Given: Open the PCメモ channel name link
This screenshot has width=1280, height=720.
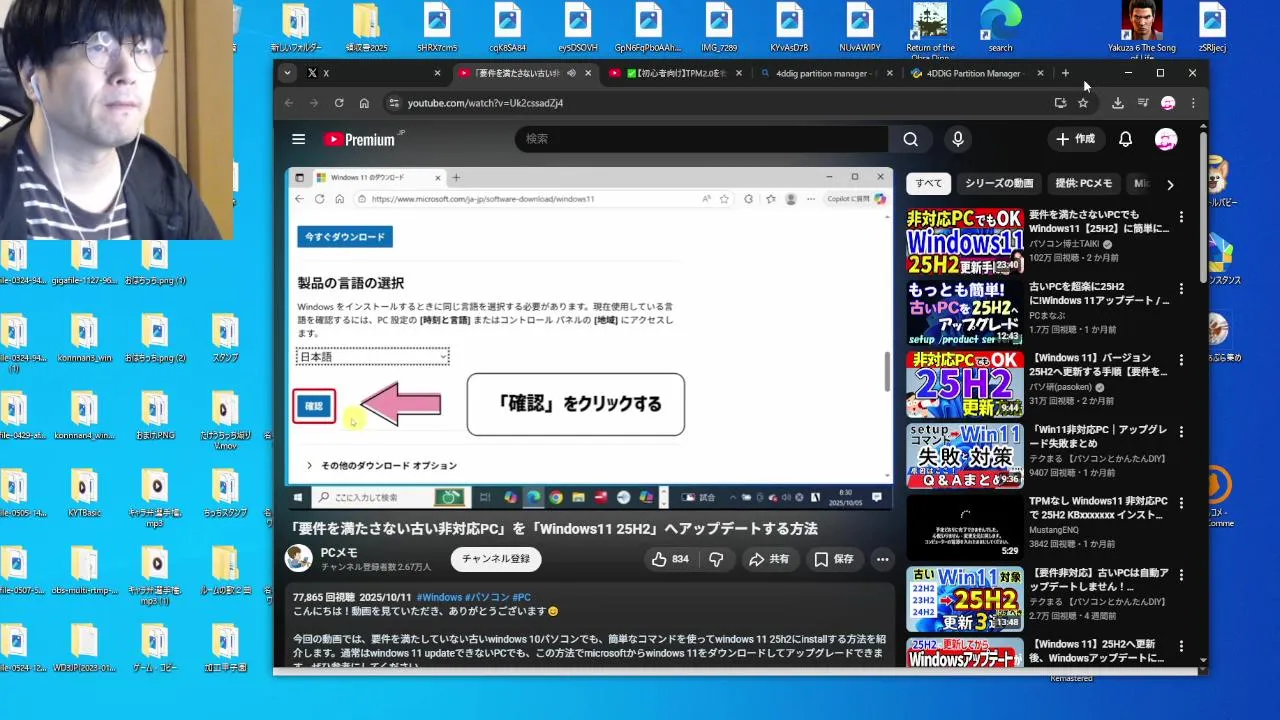Looking at the screenshot, I should click(x=339, y=553).
